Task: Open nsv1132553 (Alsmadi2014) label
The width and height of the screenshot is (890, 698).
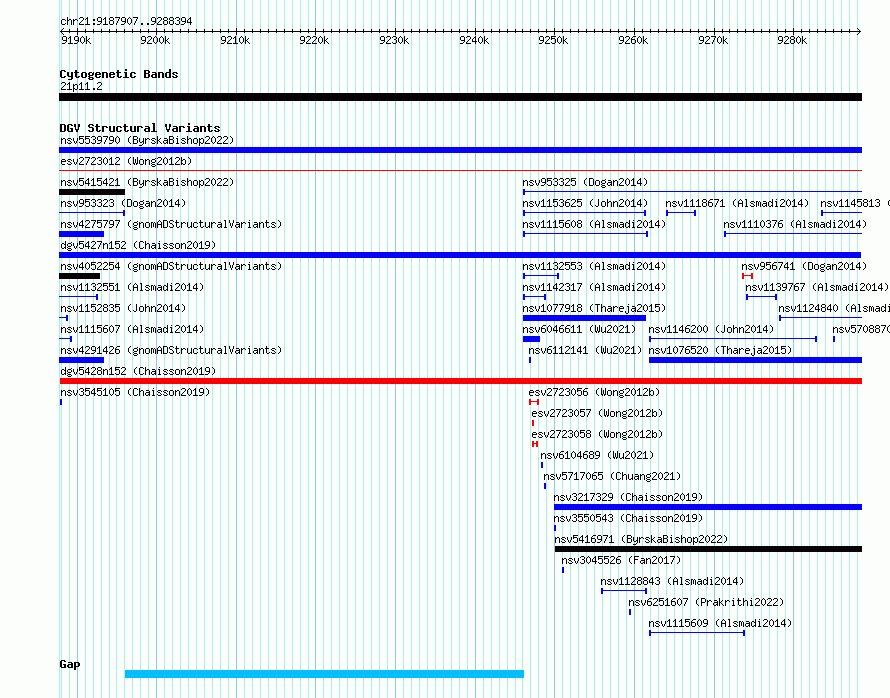Action: point(594,266)
